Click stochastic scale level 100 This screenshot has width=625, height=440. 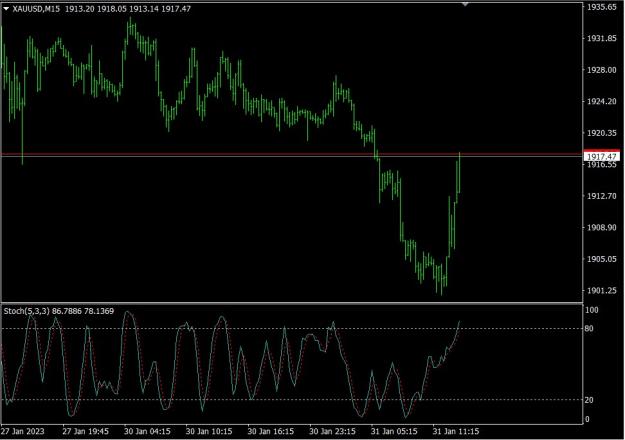tap(592, 310)
